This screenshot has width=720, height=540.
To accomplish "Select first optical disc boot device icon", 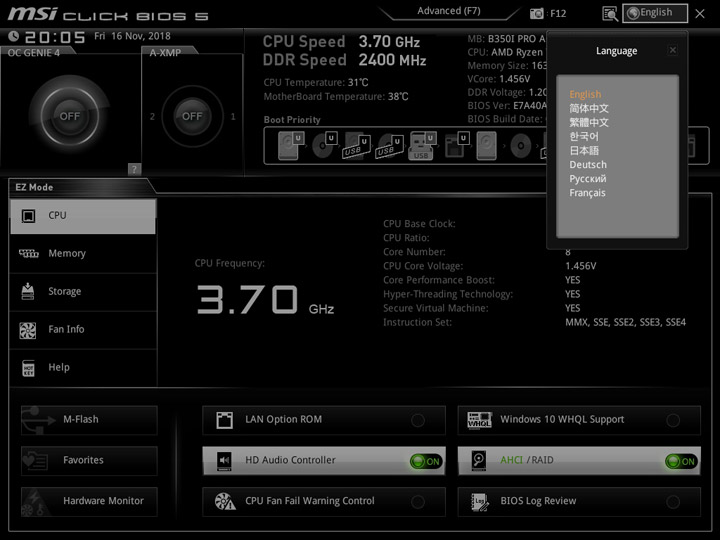I will [x=325, y=145].
